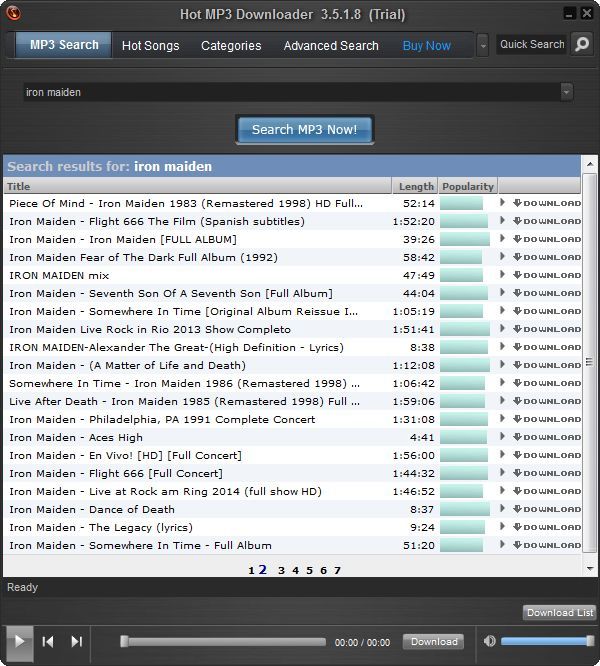Screen dimensions: 600x666
Task: Sort results by Length column header
Action: tap(415, 186)
